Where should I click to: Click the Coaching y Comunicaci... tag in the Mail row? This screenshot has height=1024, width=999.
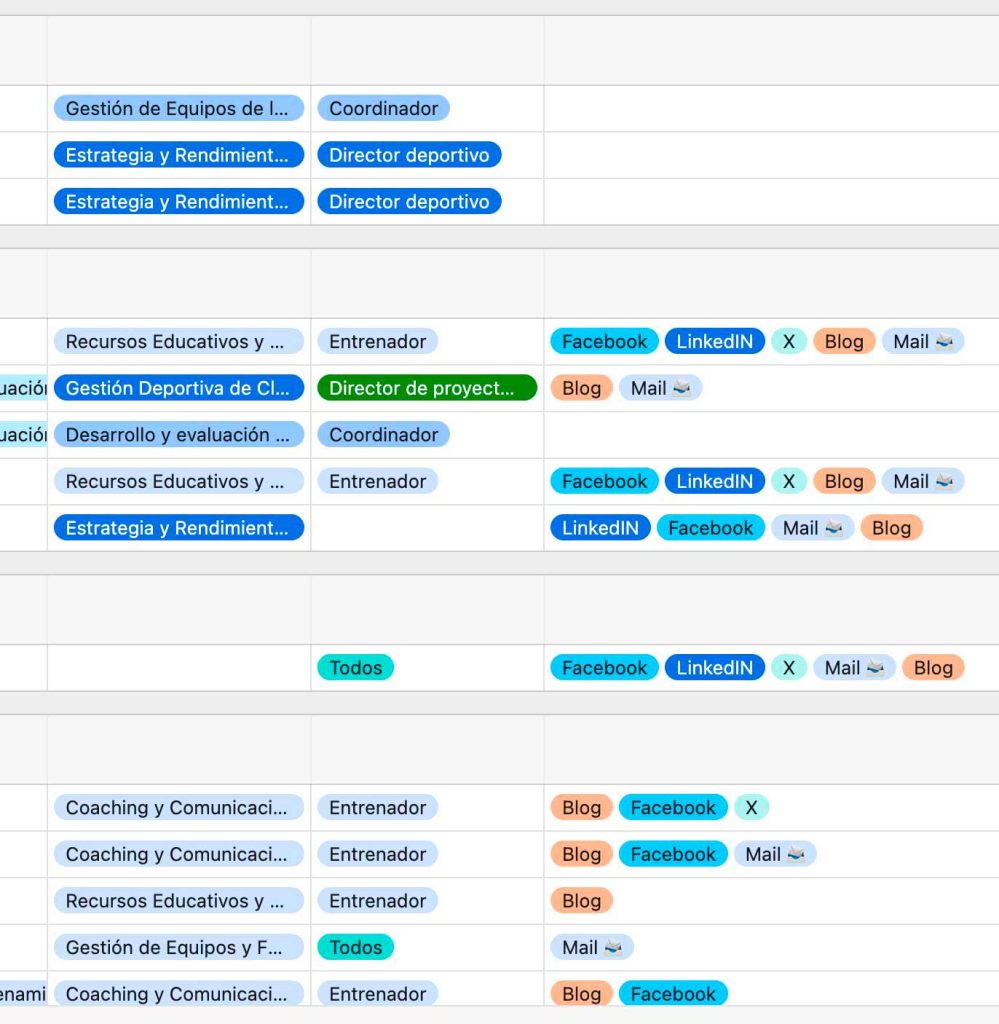click(178, 854)
